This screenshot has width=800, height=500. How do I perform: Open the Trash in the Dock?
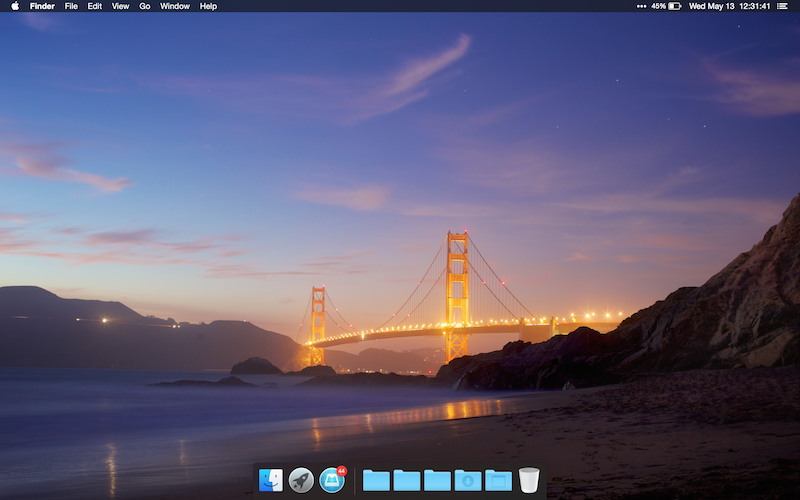point(529,480)
